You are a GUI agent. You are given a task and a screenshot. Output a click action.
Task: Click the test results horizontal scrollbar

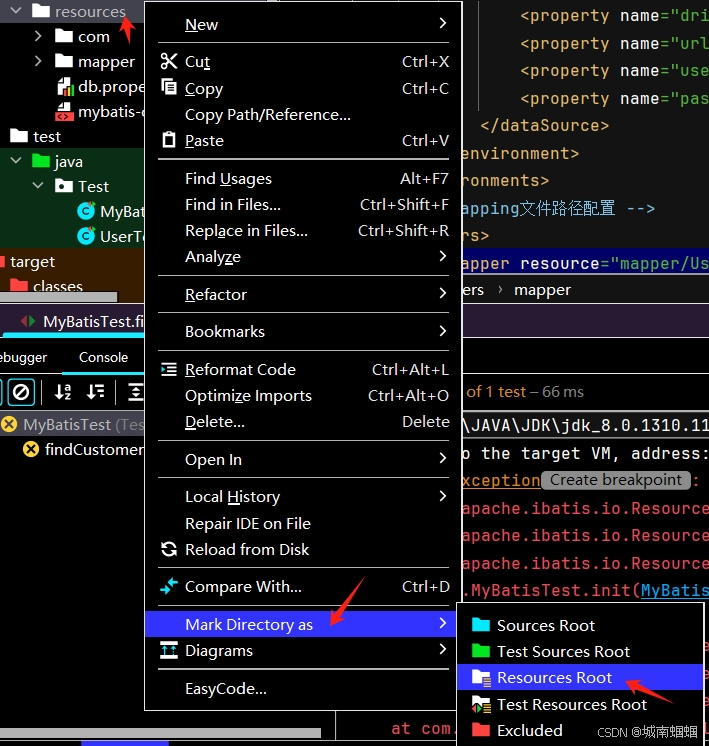point(160,733)
